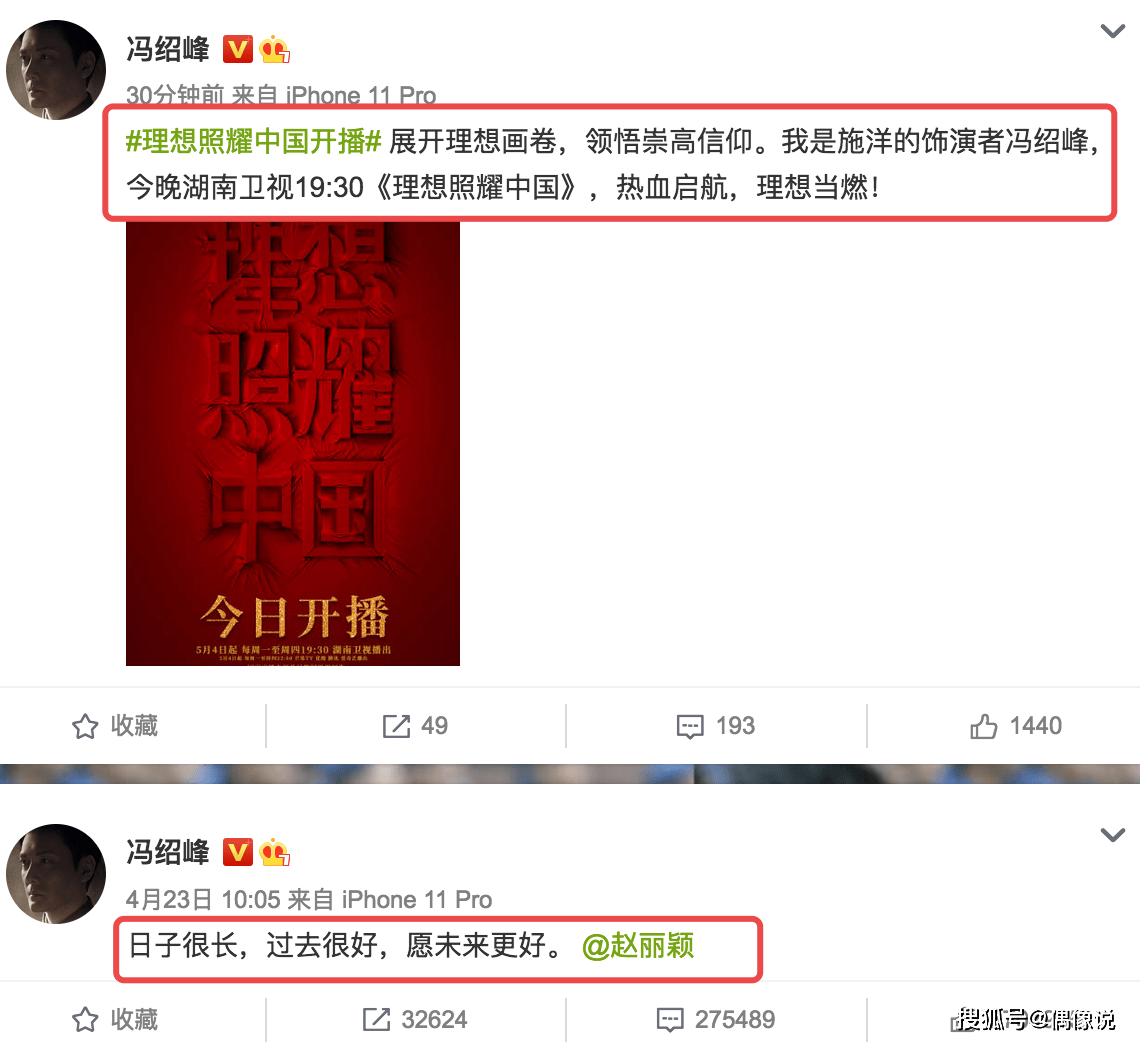Expand the second post's chevron menu
1140x1044 pixels.
click(x=1112, y=835)
